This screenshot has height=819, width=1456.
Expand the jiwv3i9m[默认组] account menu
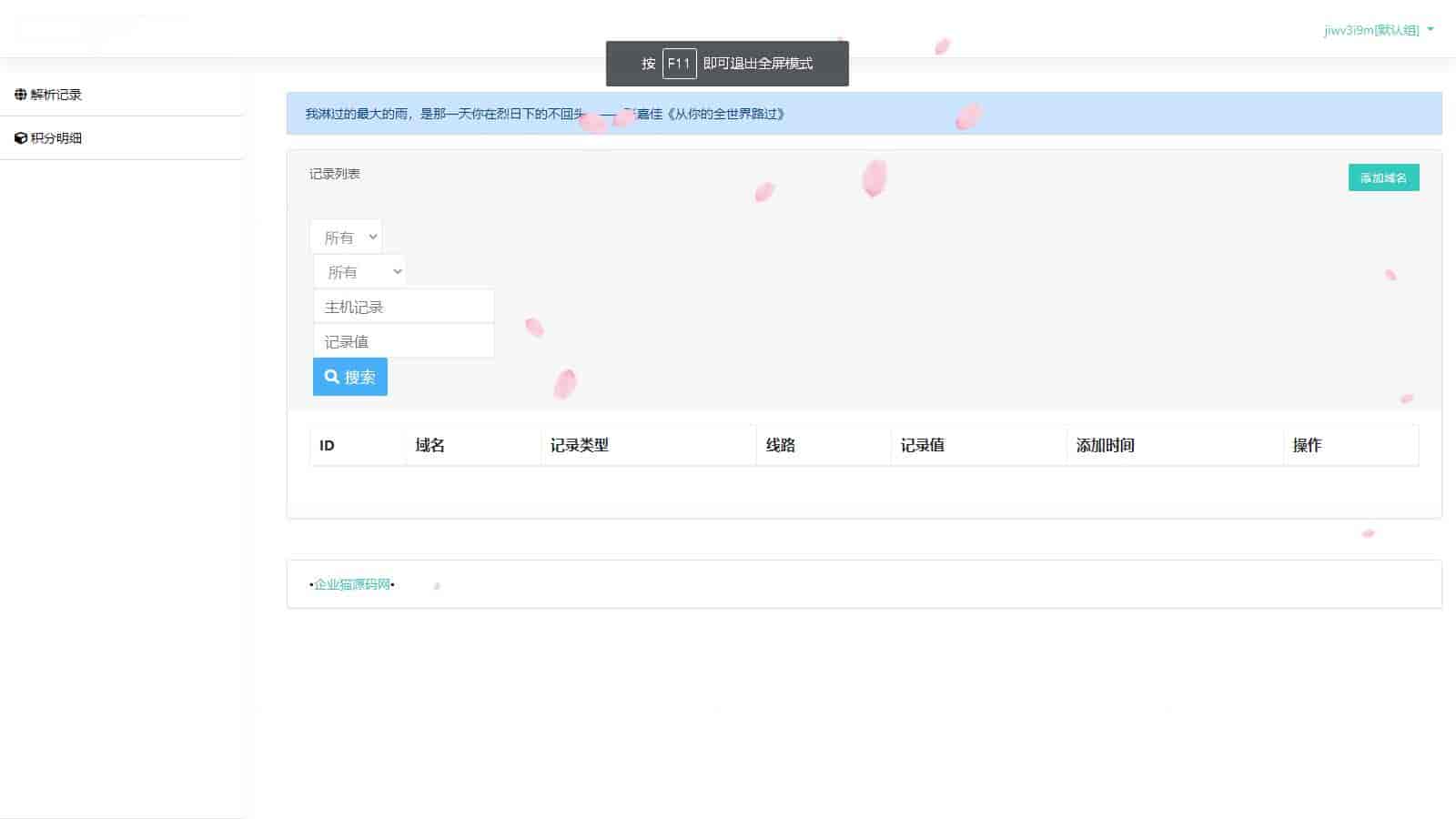(x=1371, y=30)
